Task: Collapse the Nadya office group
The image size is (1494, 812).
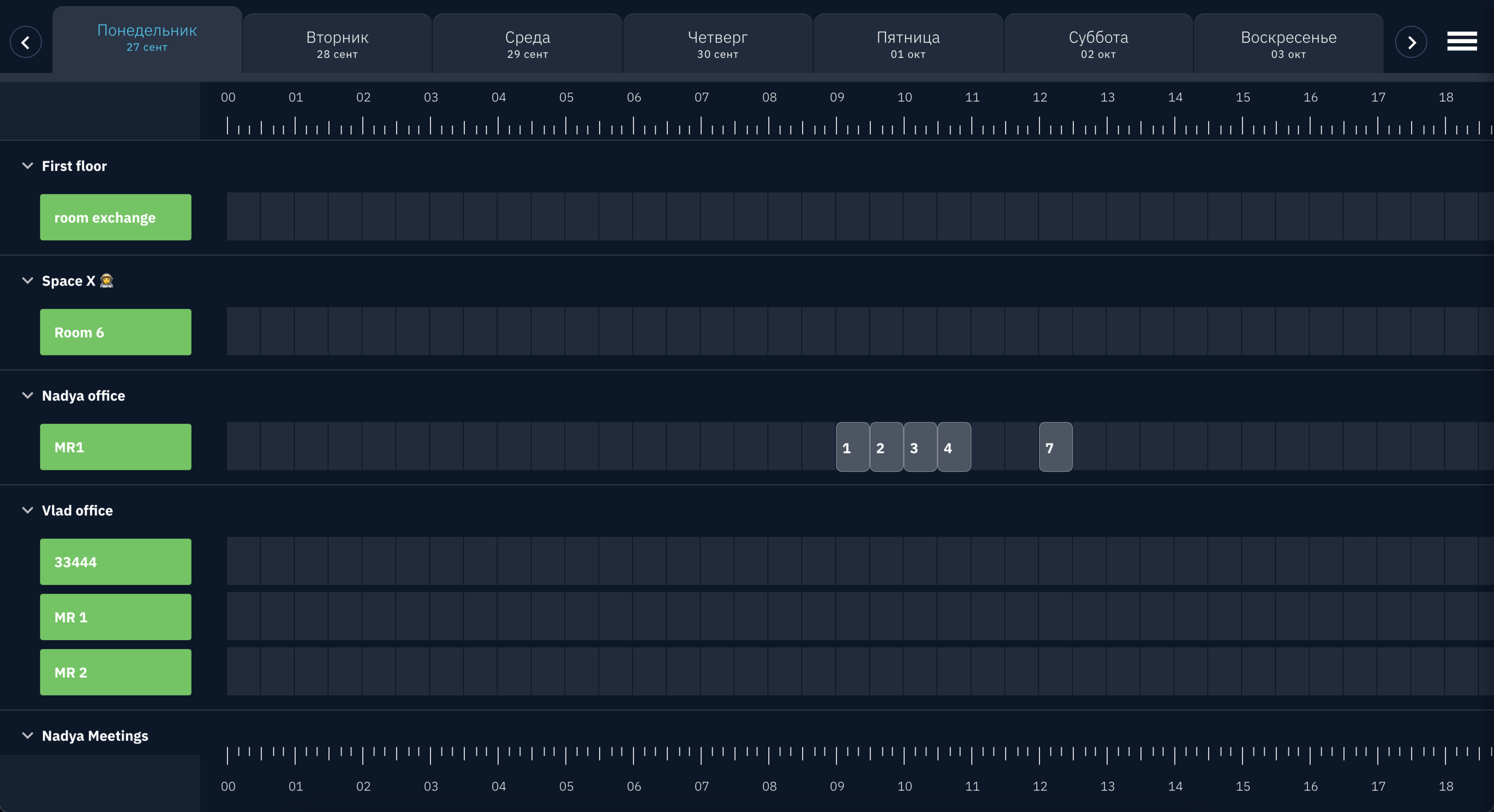Action: coord(27,396)
